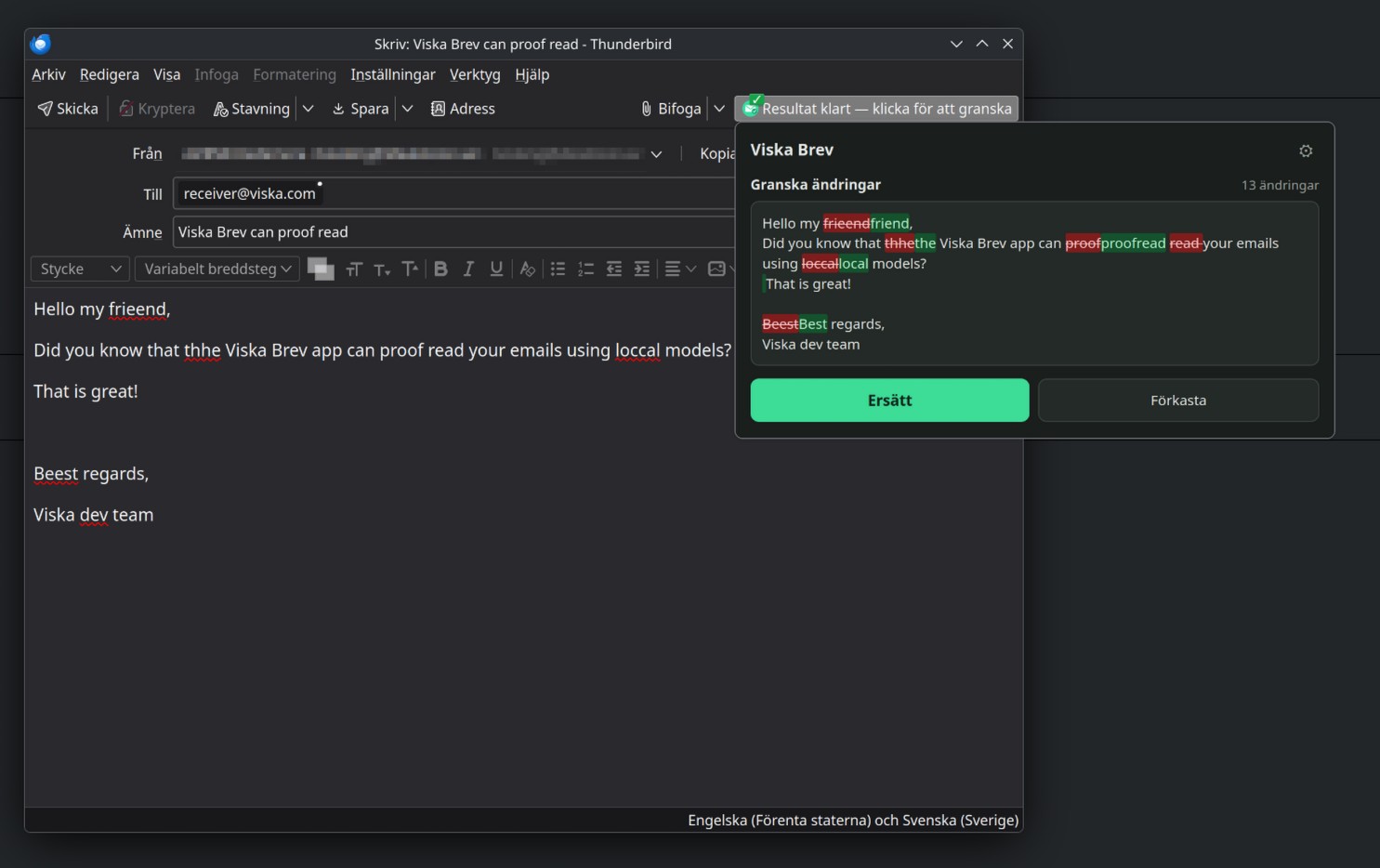The image size is (1380, 868).
Task: Click the "13 ändringar" change count
Action: [1280, 185]
